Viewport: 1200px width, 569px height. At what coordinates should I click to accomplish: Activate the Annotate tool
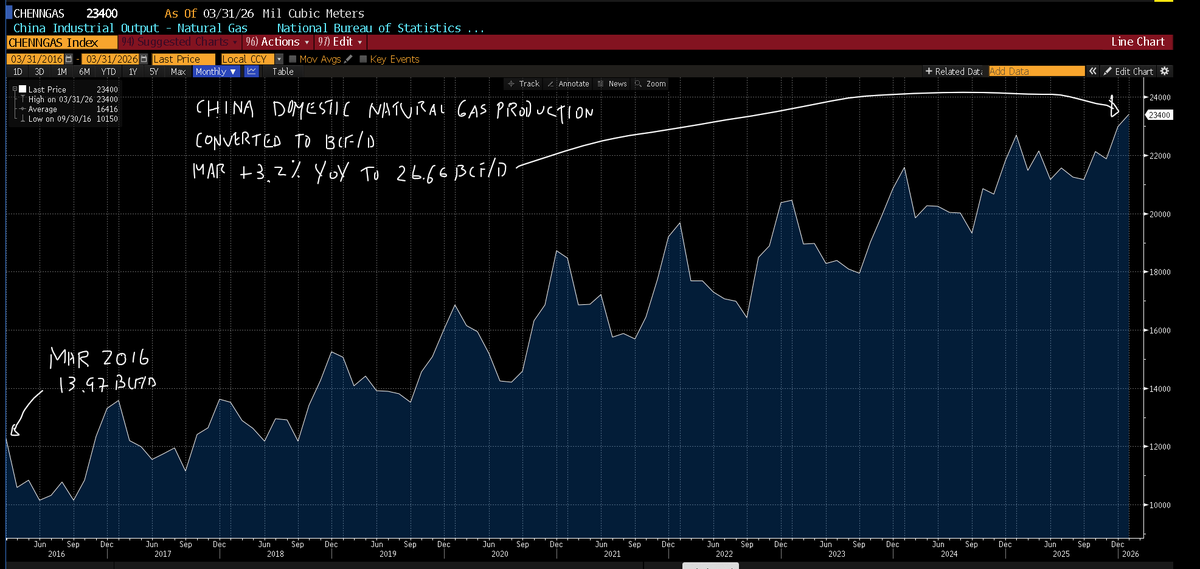coord(570,84)
